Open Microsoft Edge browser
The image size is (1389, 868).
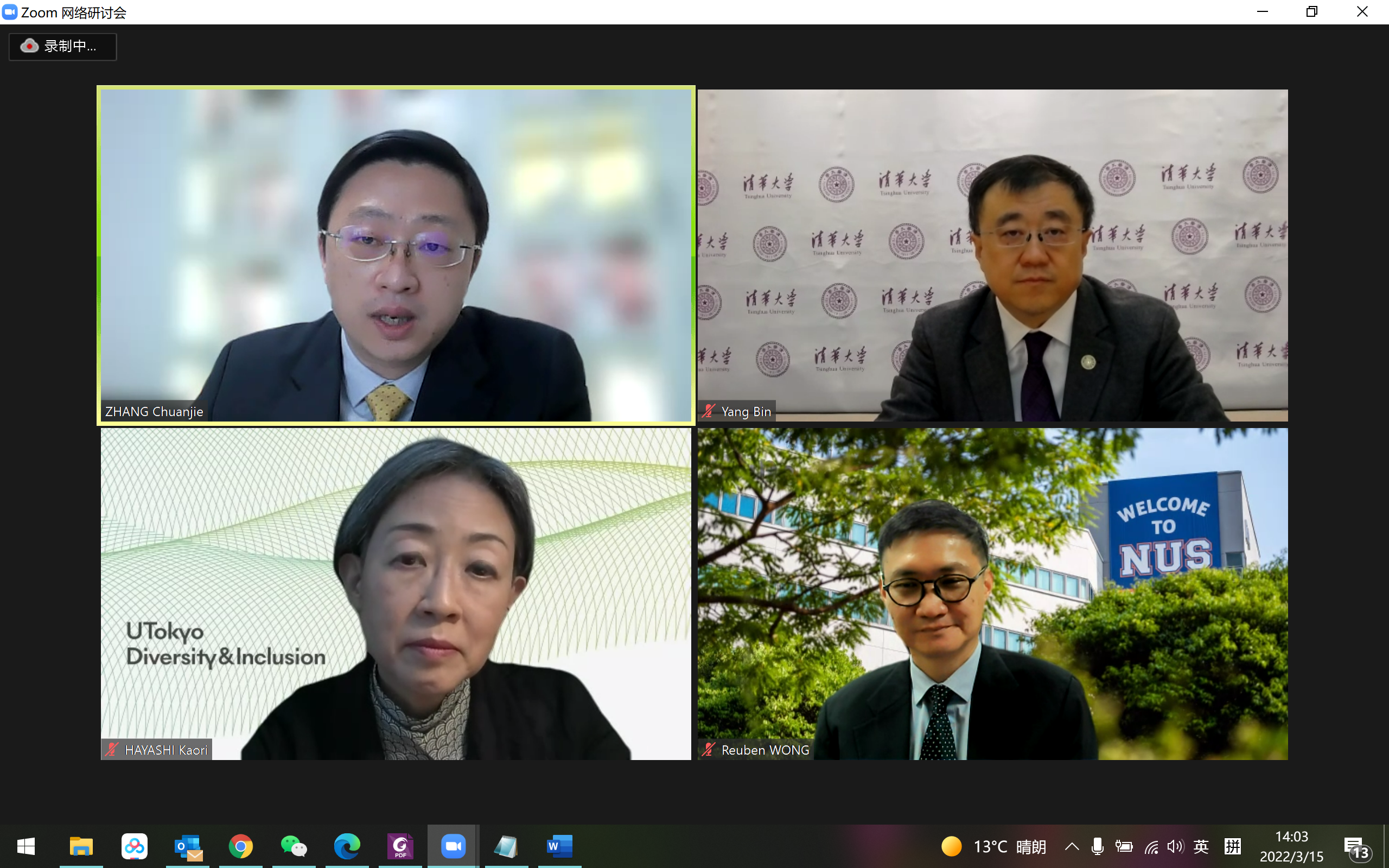click(x=347, y=846)
